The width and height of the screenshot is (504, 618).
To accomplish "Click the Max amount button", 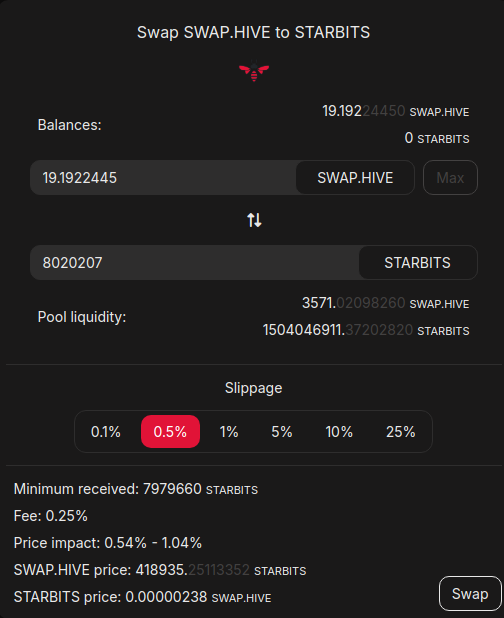I will pos(450,178).
